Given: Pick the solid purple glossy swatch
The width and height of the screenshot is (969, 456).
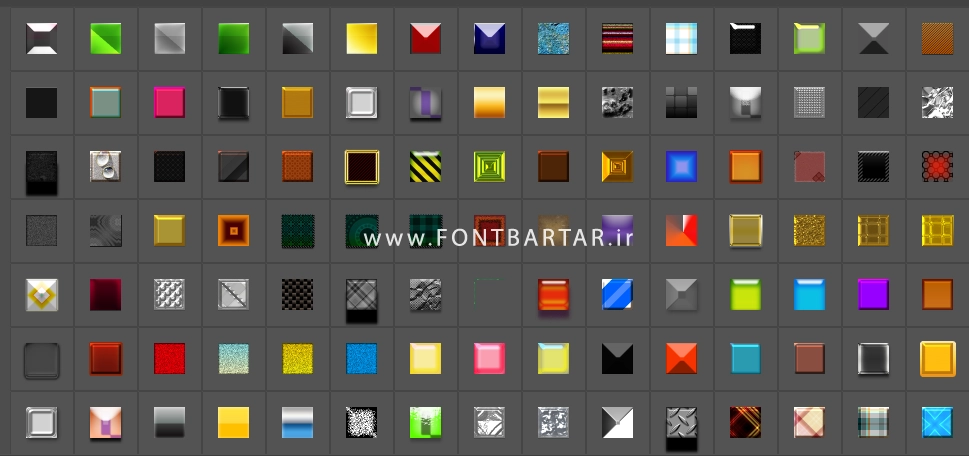Looking at the screenshot, I should tap(873, 294).
